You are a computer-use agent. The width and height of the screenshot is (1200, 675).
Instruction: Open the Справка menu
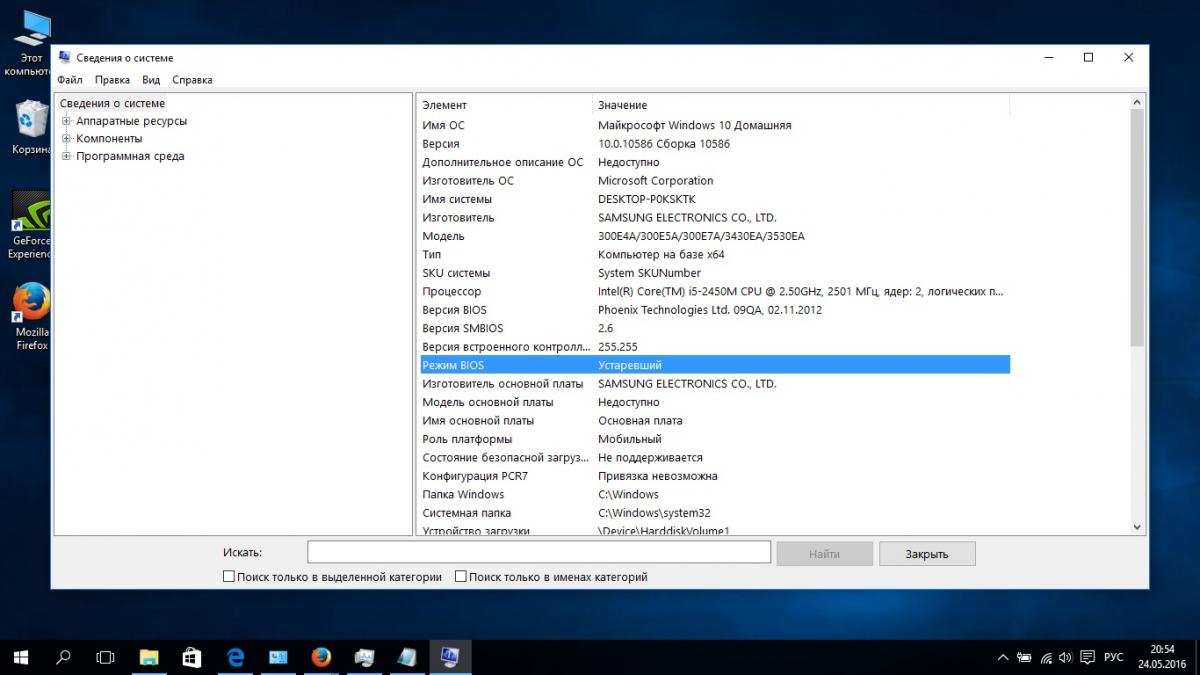(x=192, y=80)
